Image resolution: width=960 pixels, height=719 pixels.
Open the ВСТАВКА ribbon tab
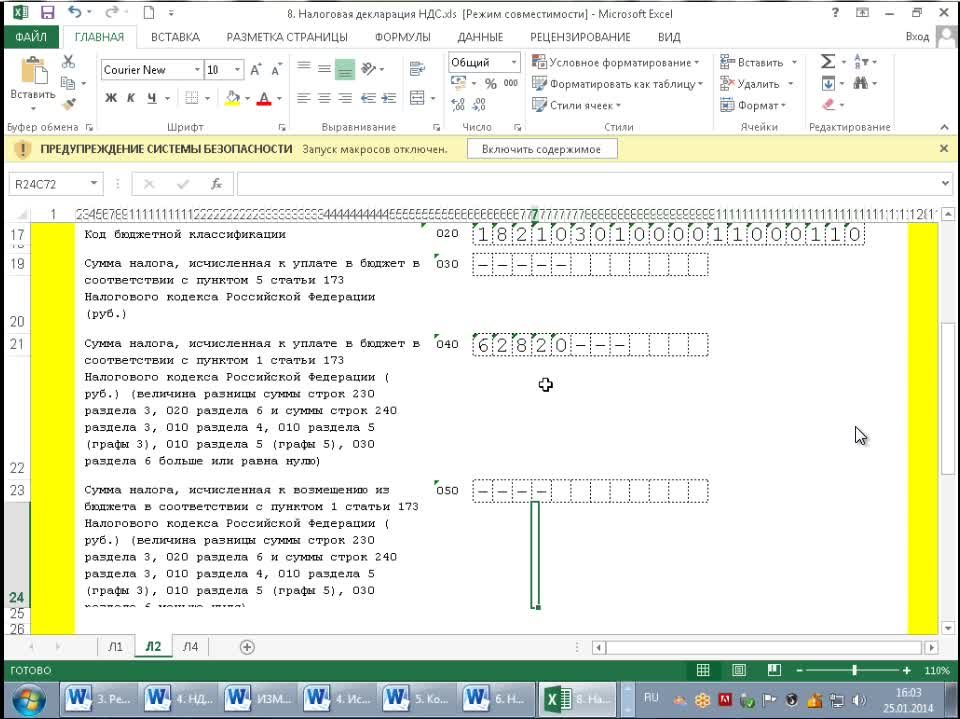pyautogui.click(x=175, y=37)
